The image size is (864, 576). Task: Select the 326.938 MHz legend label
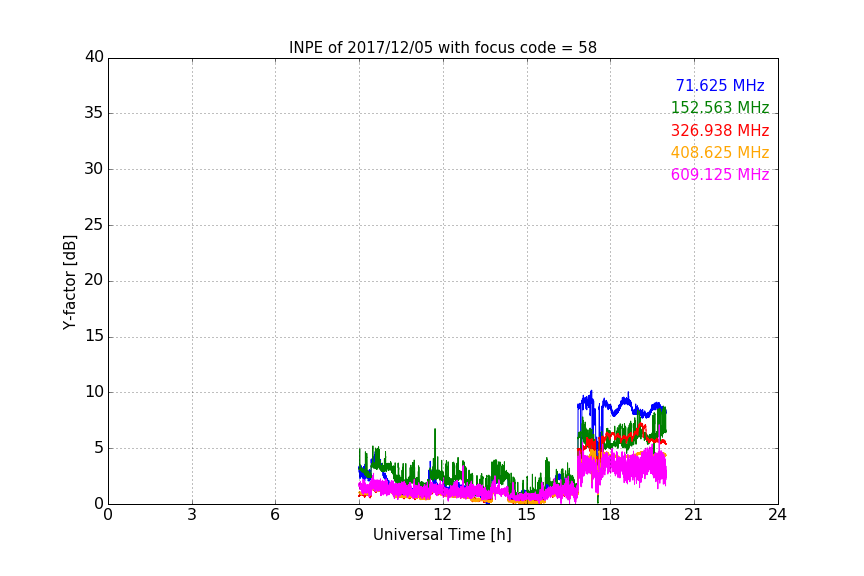click(720, 131)
